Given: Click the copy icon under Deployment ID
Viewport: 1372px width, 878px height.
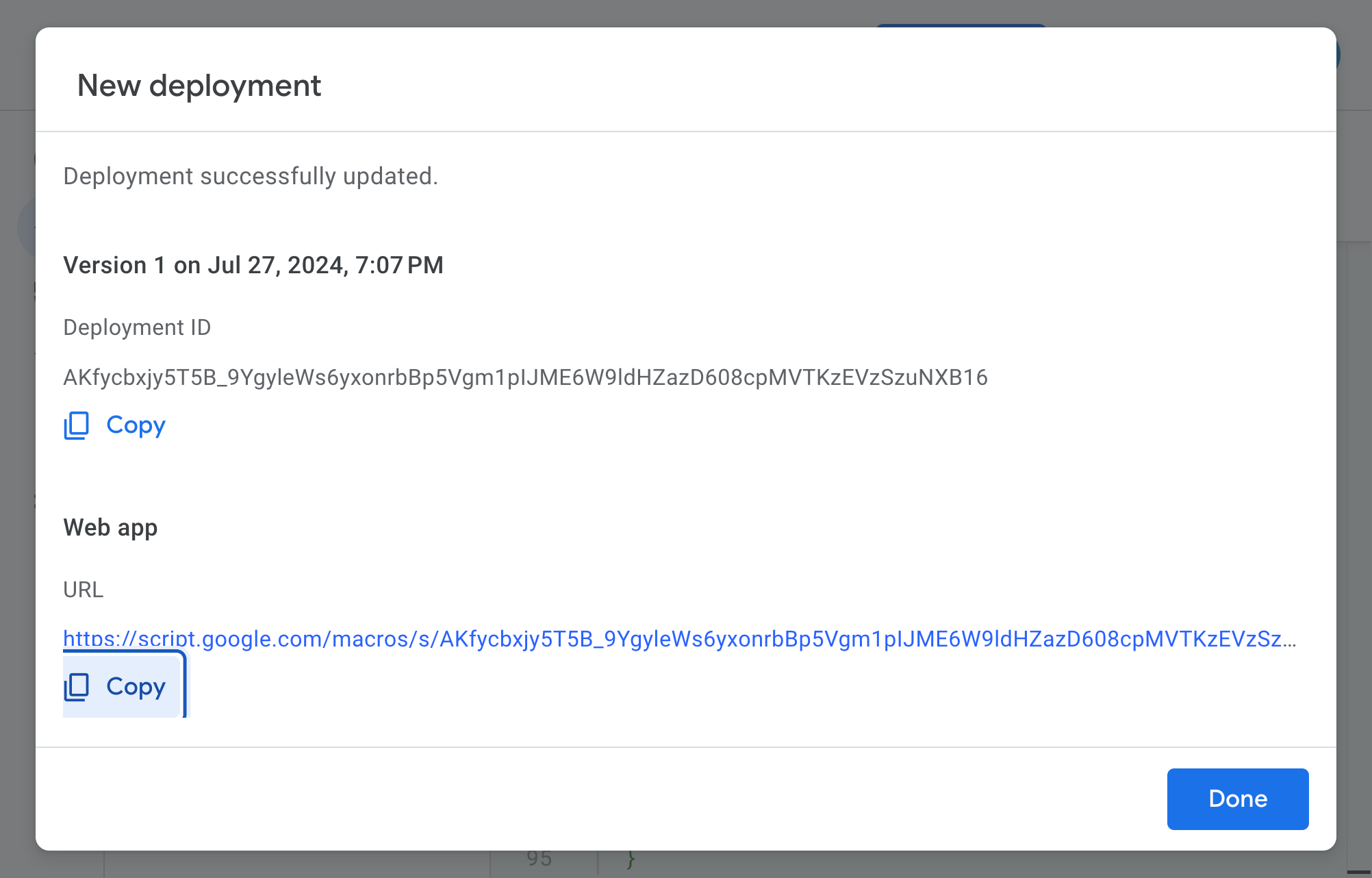Looking at the screenshot, I should click(x=77, y=425).
